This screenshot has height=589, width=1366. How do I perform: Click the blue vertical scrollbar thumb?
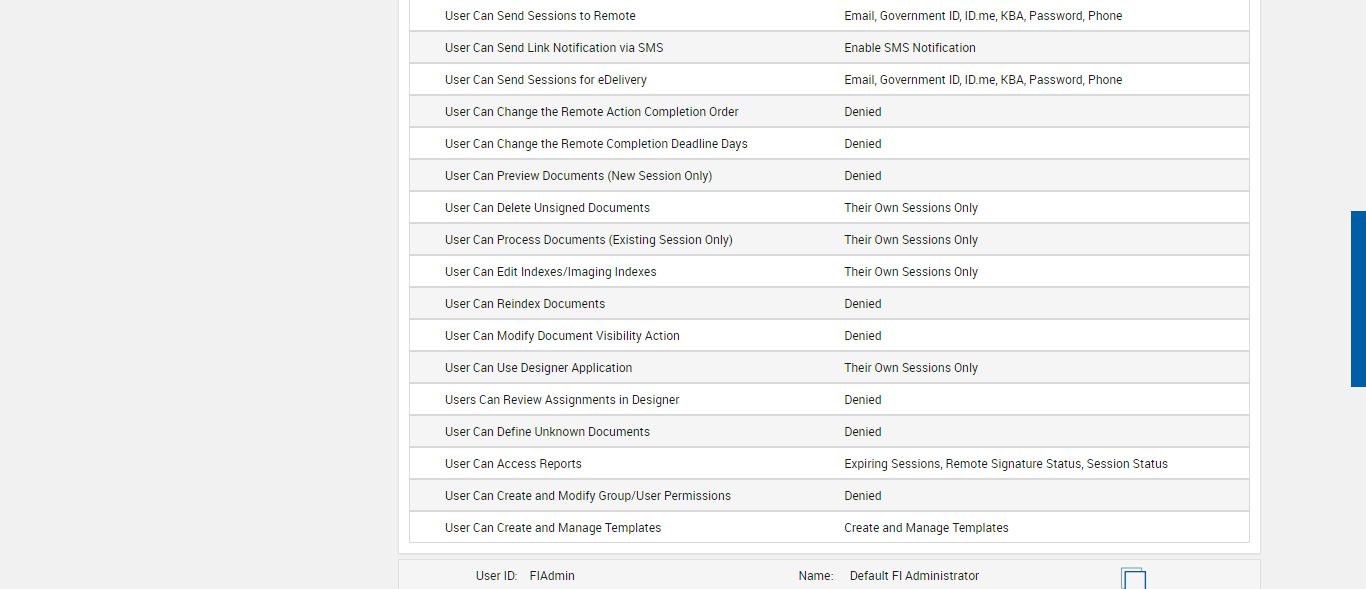(x=1358, y=298)
